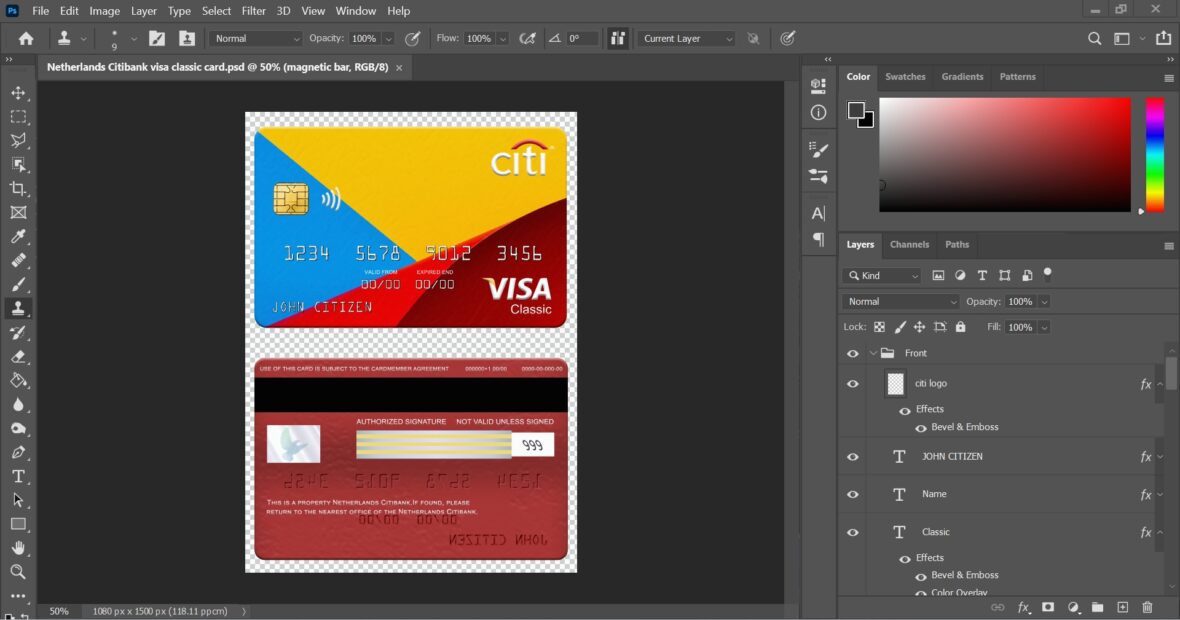Create a new layer using the Layers panel icon
The width and height of the screenshot is (1180, 620).
click(x=1121, y=607)
